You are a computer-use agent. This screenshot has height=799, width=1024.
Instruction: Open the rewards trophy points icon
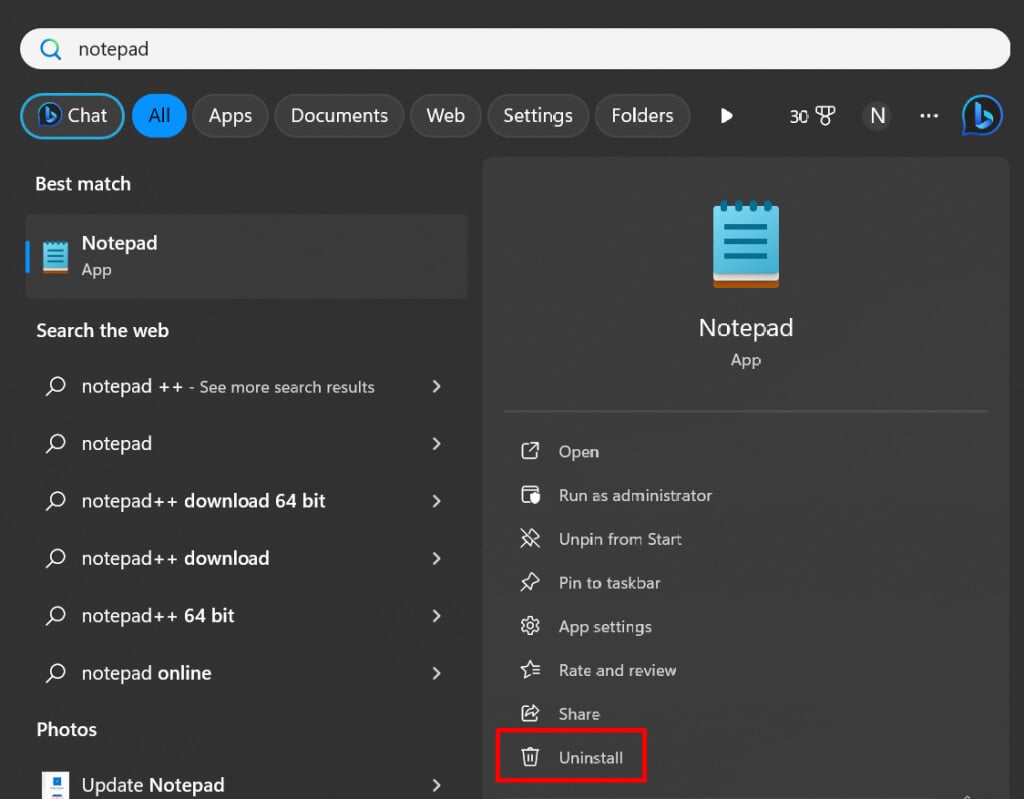(x=812, y=116)
